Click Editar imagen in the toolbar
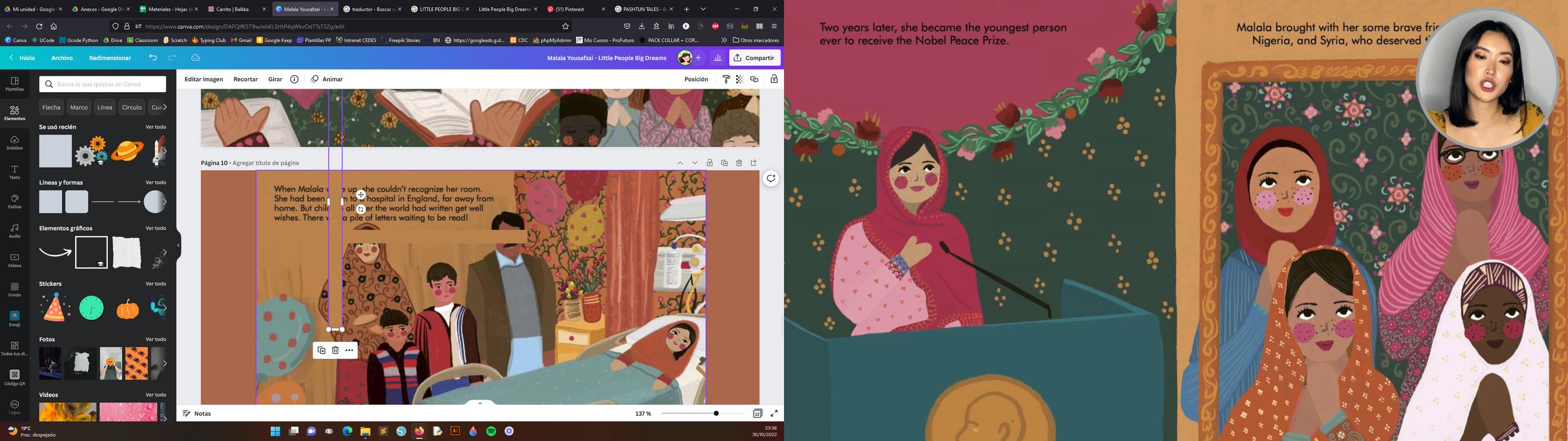Viewport: 1568px width, 441px height. click(204, 79)
